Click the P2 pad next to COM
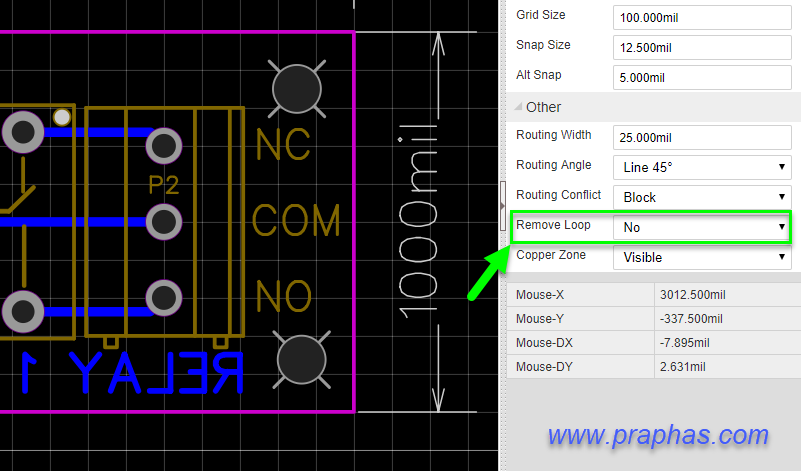This screenshot has height=471, width=801. [164, 222]
